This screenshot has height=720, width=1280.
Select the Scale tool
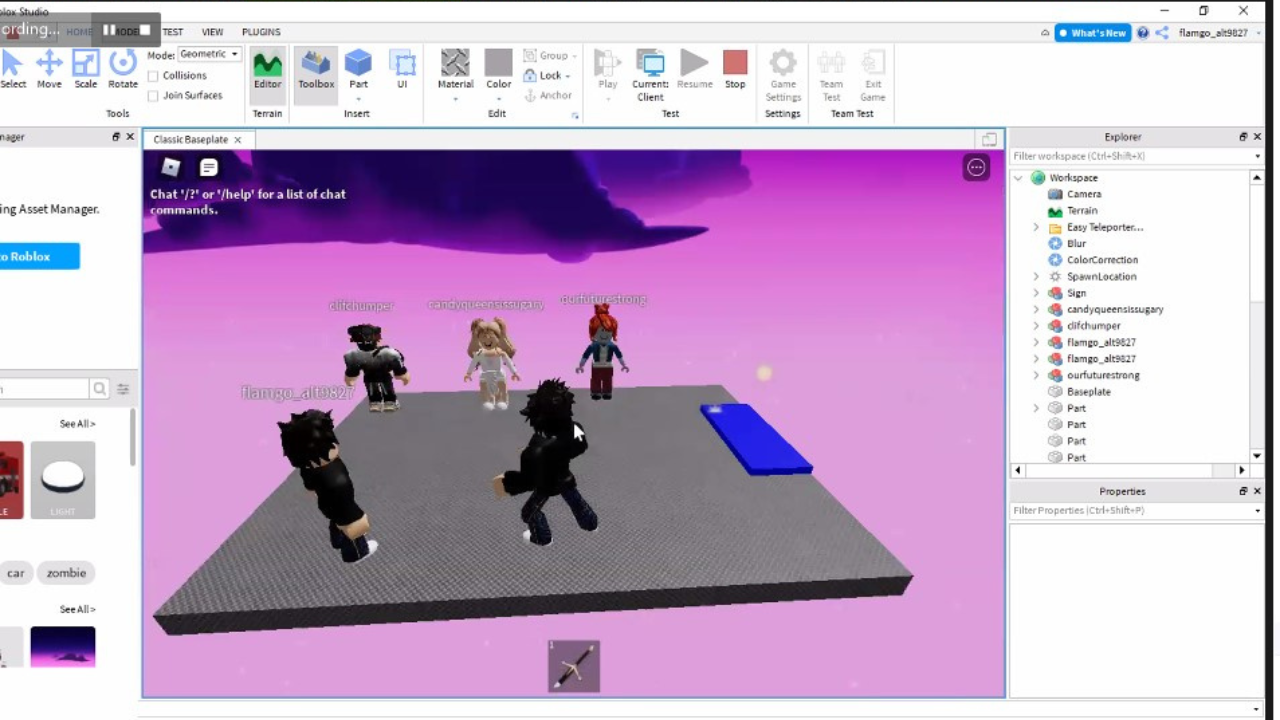(86, 70)
